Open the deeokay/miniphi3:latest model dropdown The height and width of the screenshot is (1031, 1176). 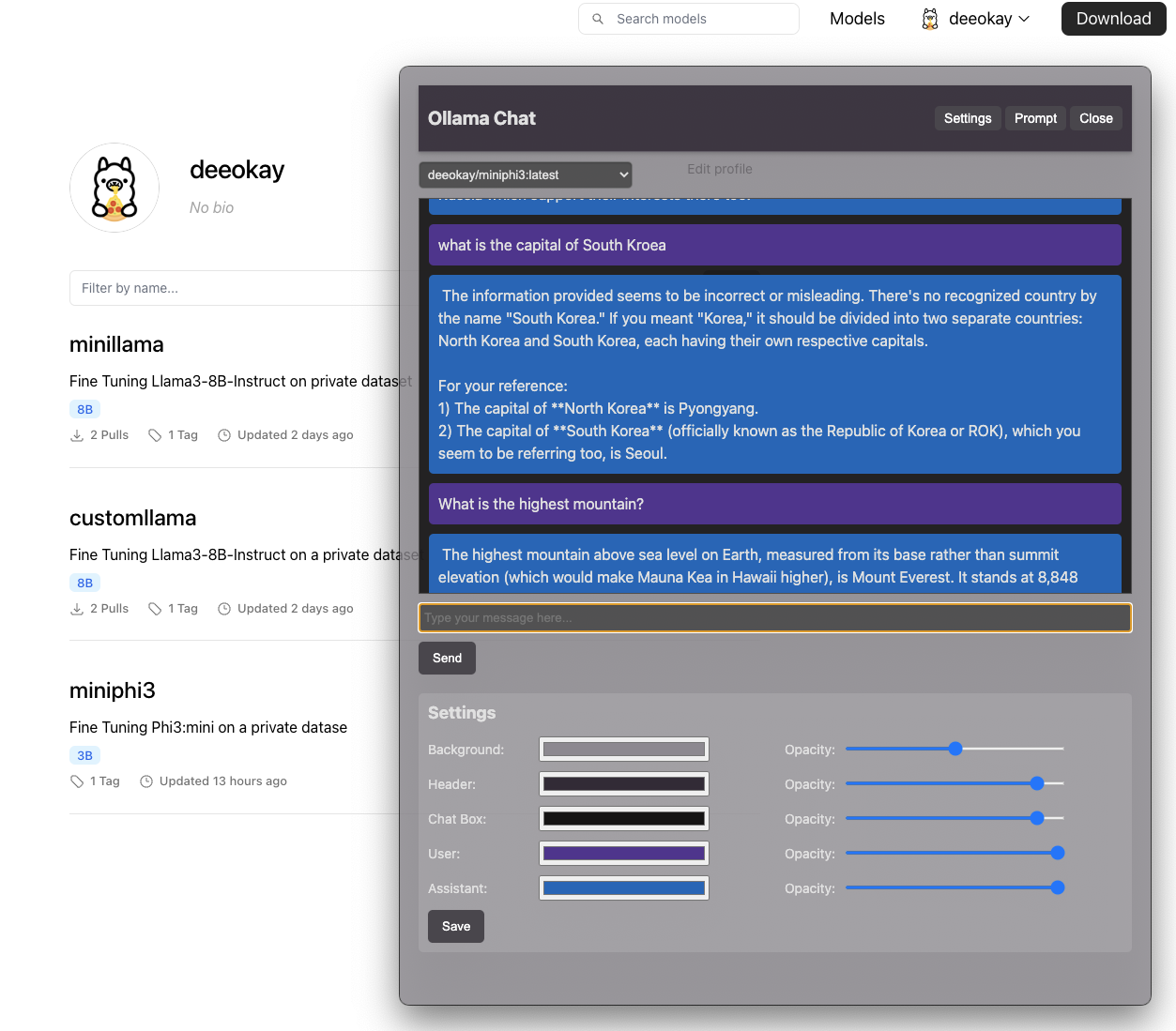(526, 174)
